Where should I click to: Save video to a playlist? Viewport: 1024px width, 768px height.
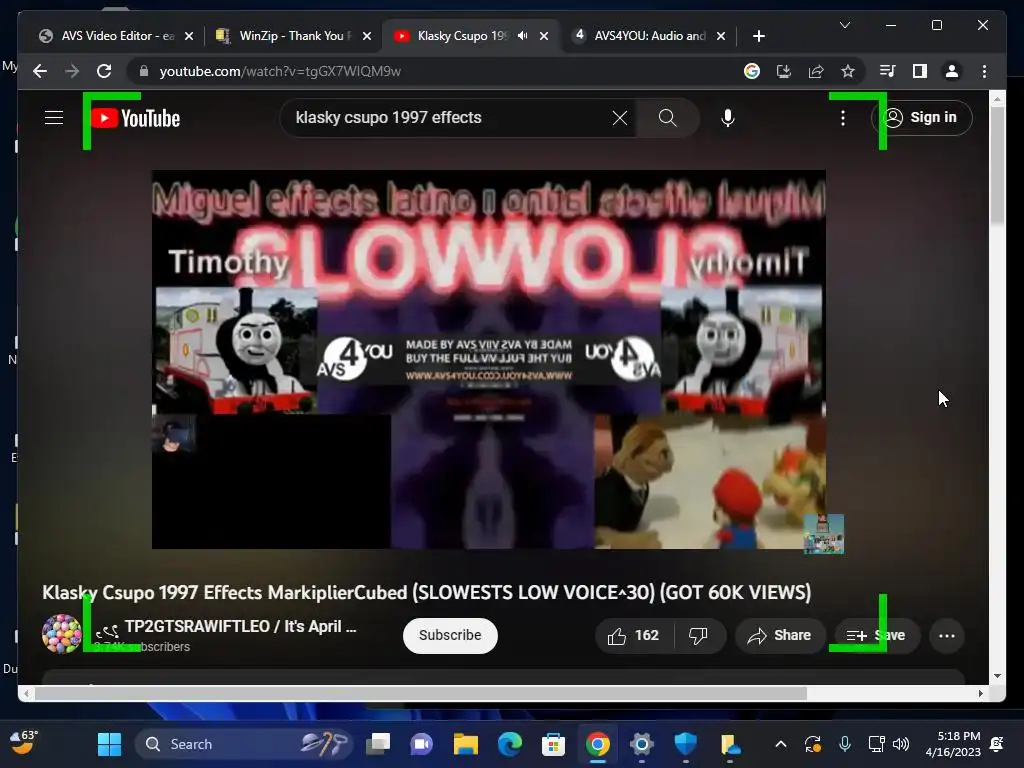[x=876, y=635]
